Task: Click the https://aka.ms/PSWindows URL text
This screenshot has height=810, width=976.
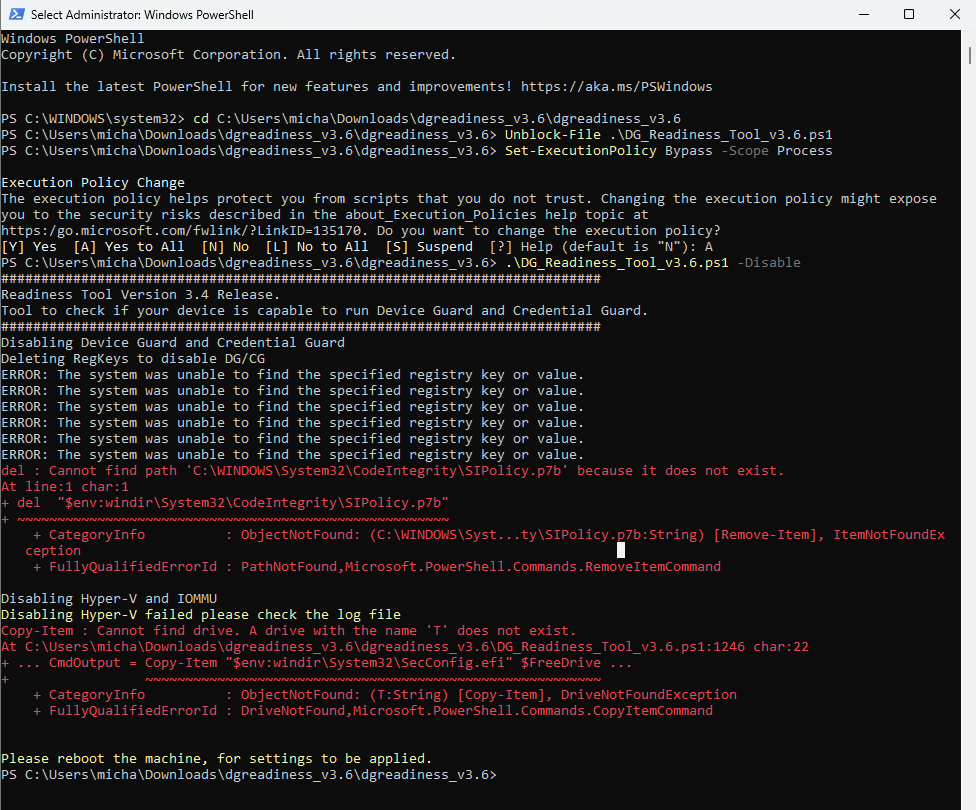Action: click(616, 87)
